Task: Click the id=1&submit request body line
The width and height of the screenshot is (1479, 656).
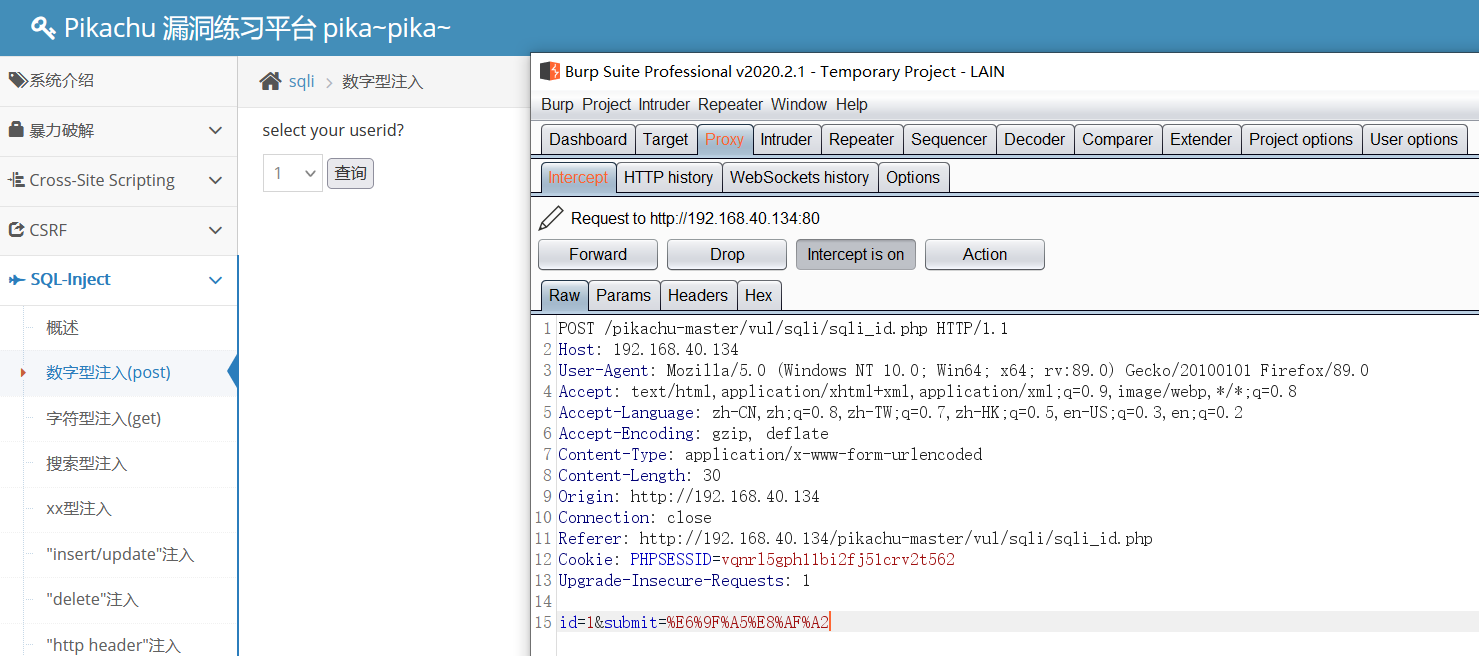Action: pos(694,622)
